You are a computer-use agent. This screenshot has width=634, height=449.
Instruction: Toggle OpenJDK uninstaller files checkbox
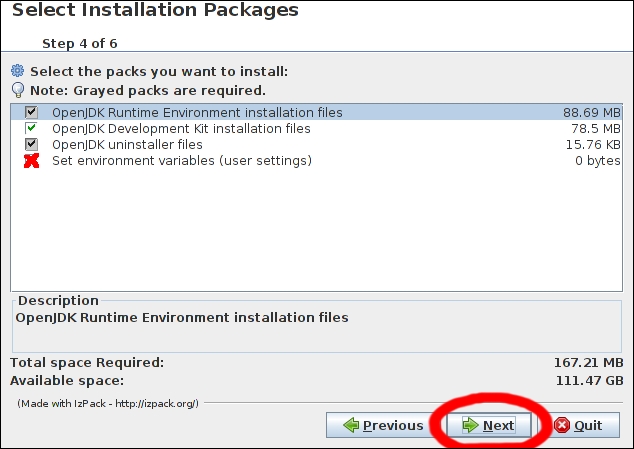click(31, 145)
